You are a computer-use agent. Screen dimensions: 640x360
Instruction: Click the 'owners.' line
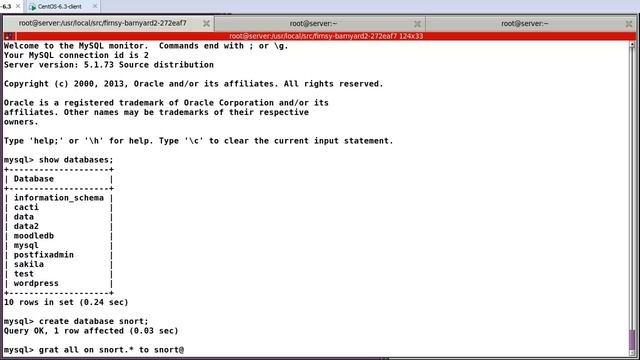[21, 122]
